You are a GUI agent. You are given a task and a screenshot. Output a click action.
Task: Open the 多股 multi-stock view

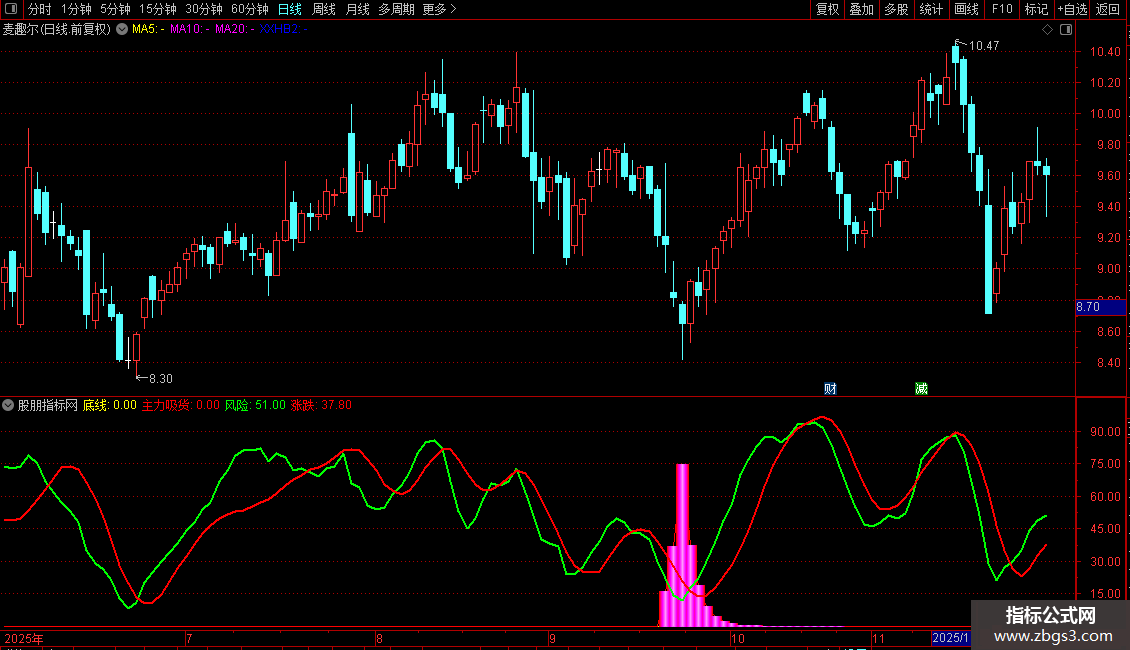pyautogui.click(x=897, y=9)
